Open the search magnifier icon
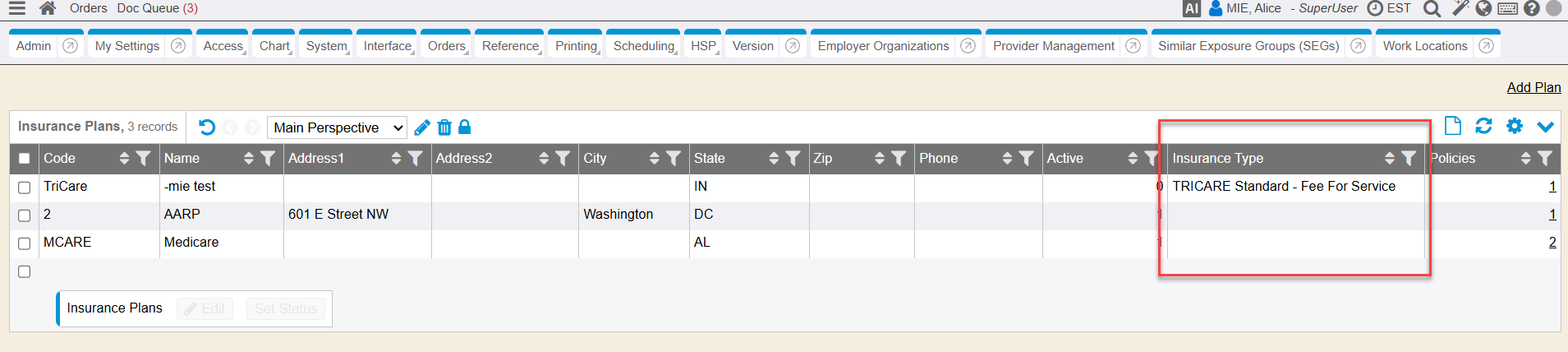Image resolution: width=1568 pixels, height=352 pixels. 1432,8
